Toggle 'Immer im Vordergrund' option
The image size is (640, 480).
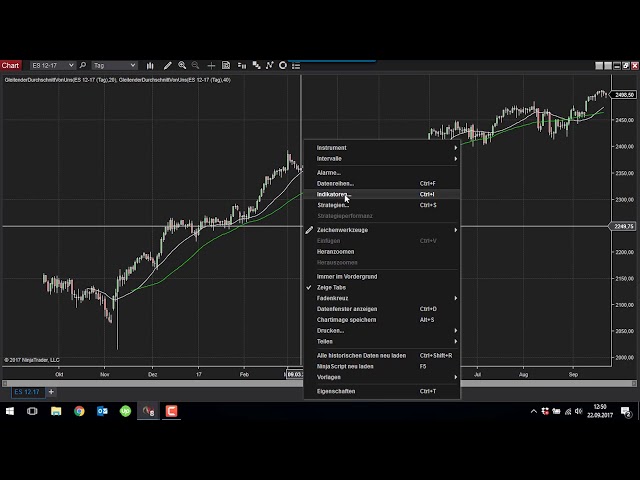coord(346,276)
